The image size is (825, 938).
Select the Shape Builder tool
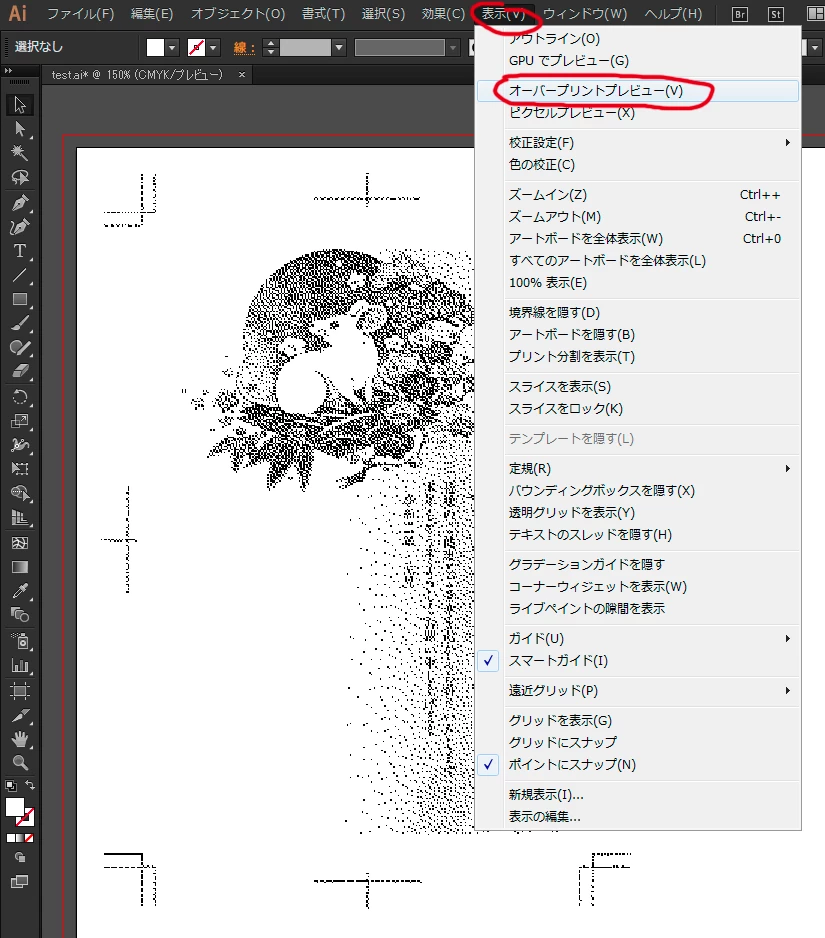[20, 494]
